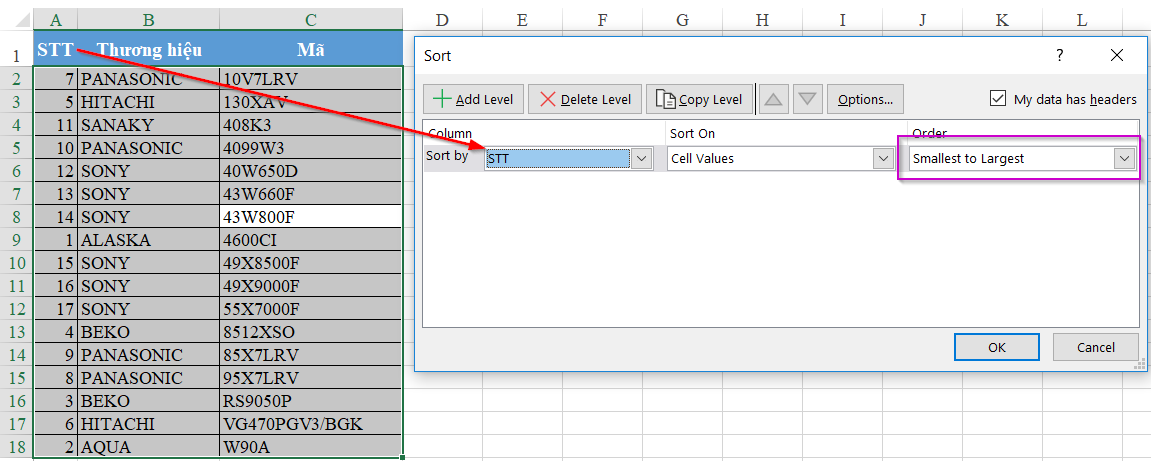The height and width of the screenshot is (461, 1151).
Task: Click the Copy Level button
Action: (699, 99)
